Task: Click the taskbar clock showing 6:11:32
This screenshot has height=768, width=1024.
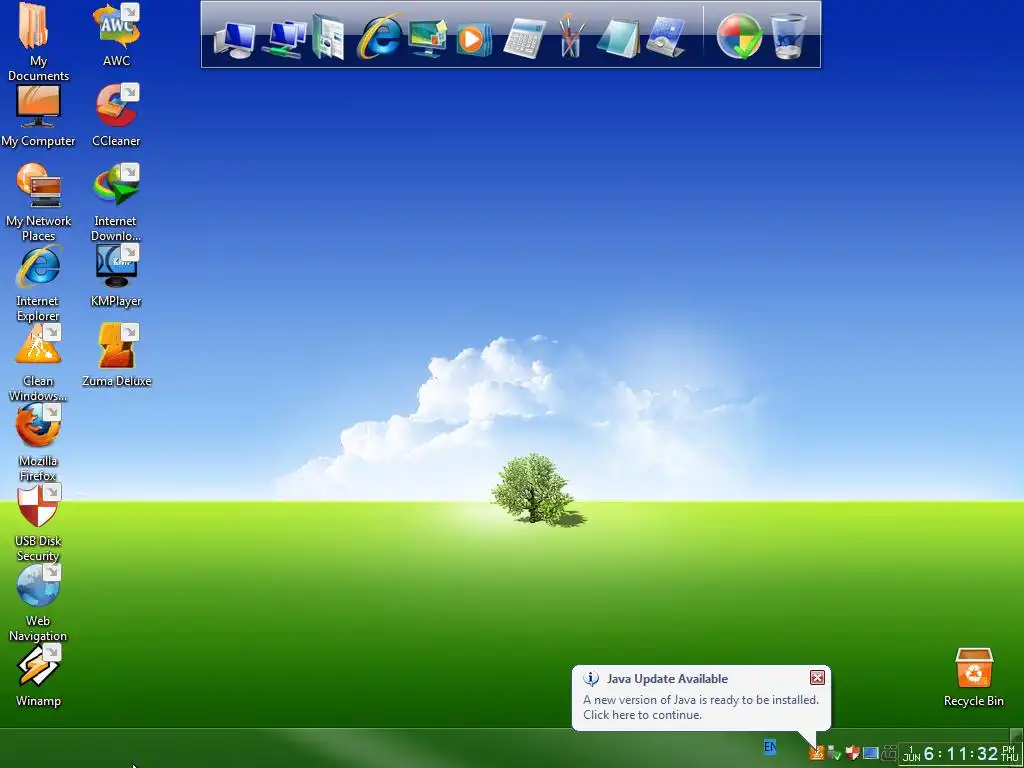Action: pos(960,754)
